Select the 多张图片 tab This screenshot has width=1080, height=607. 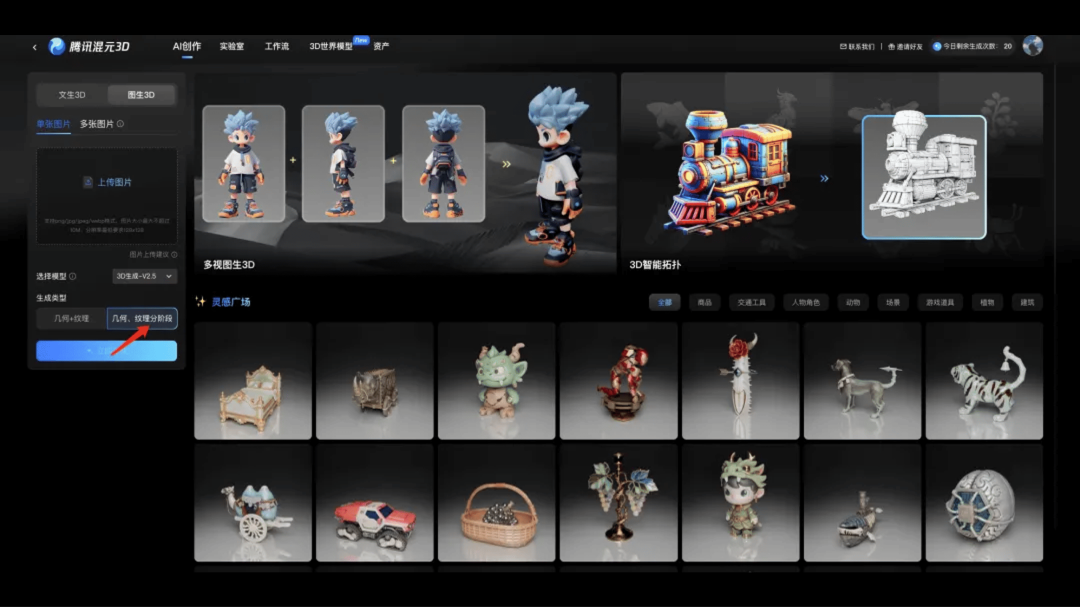tap(96, 124)
